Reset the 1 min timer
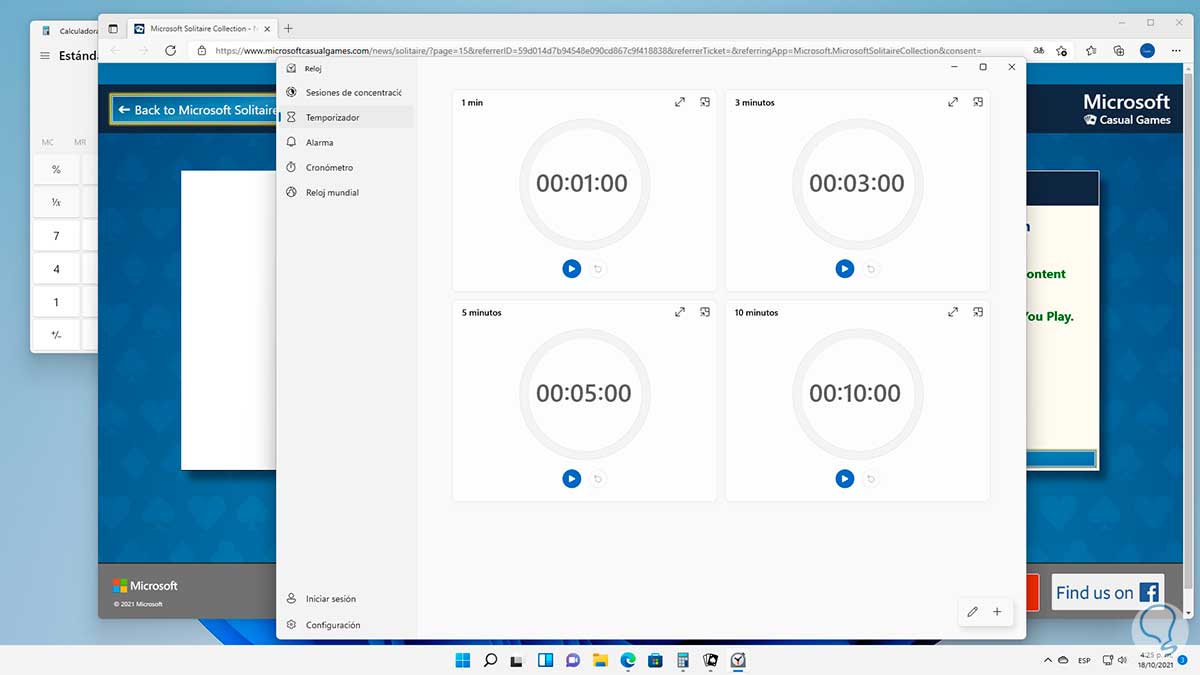 (x=598, y=268)
